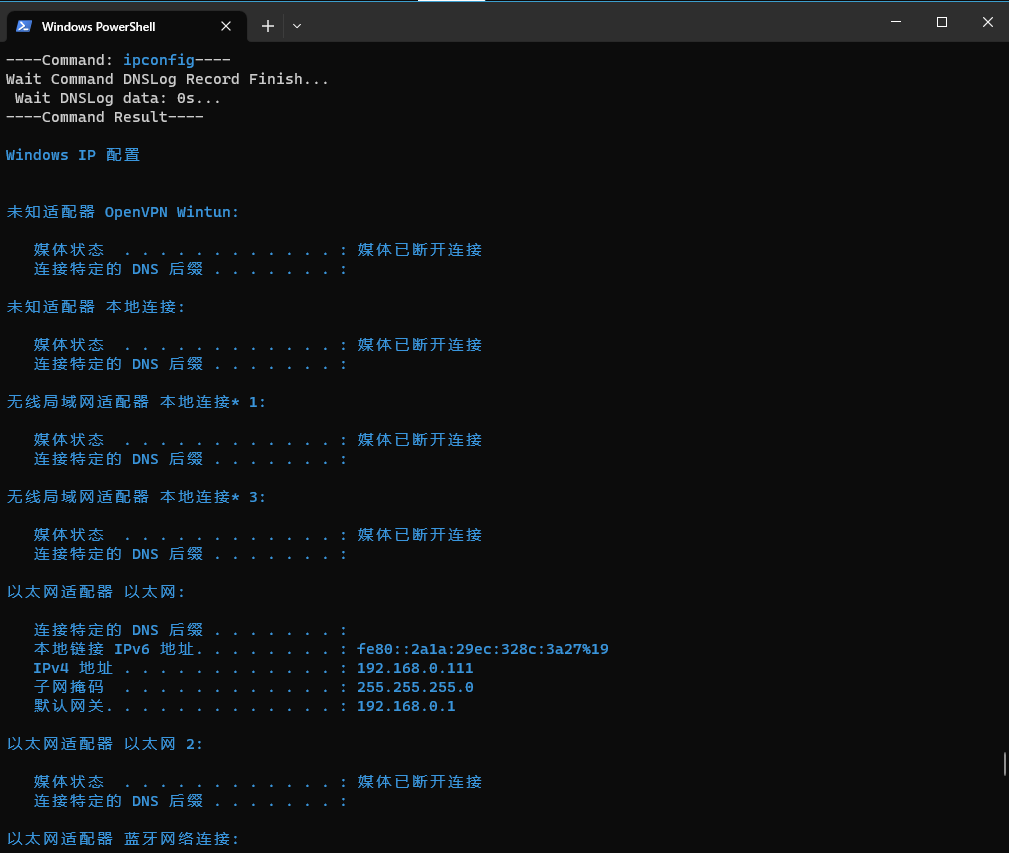Screen dimensions: 1009x853
Task: Click the 以太网 2 adapter heading
Action: [x=106, y=744]
